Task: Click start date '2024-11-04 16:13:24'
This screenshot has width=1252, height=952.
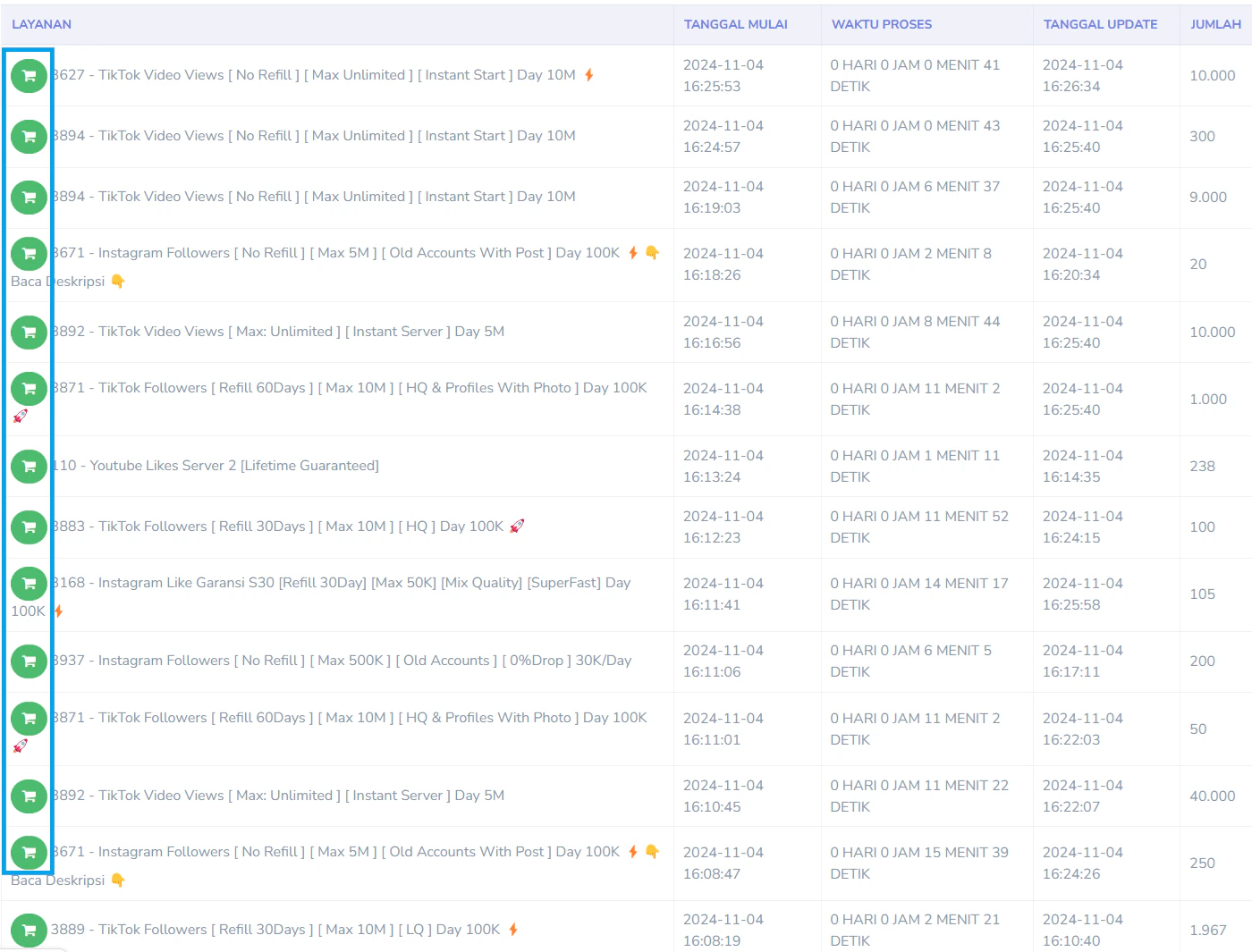Action: (x=723, y=467)
